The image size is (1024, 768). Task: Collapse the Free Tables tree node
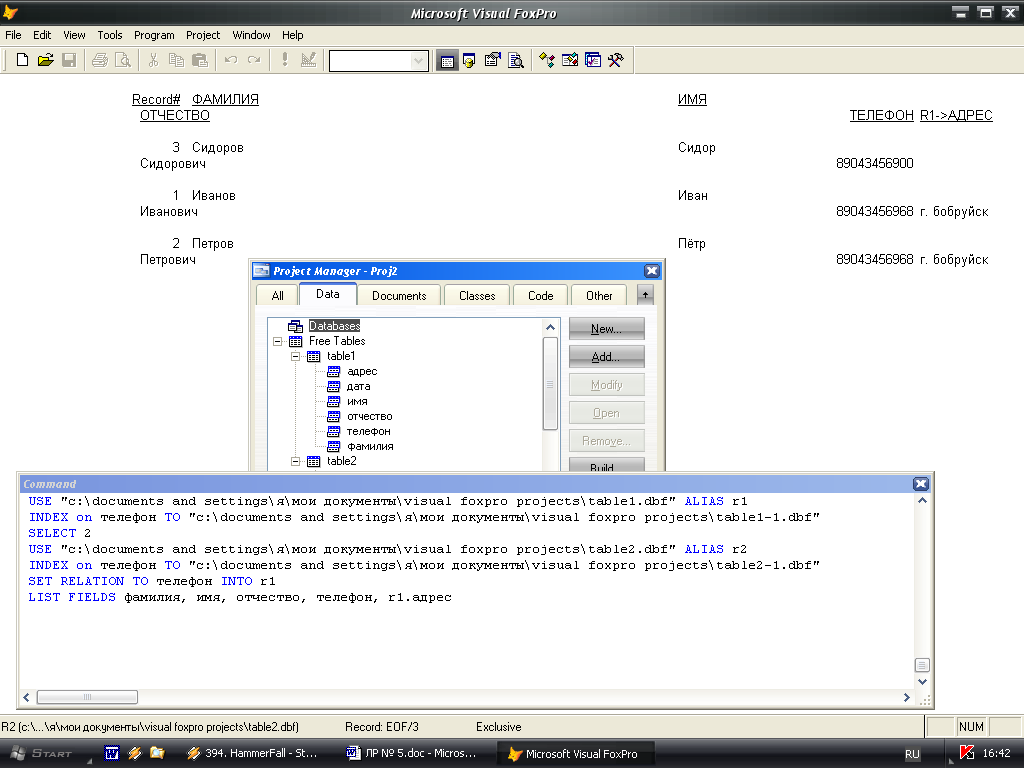point(277,341)
